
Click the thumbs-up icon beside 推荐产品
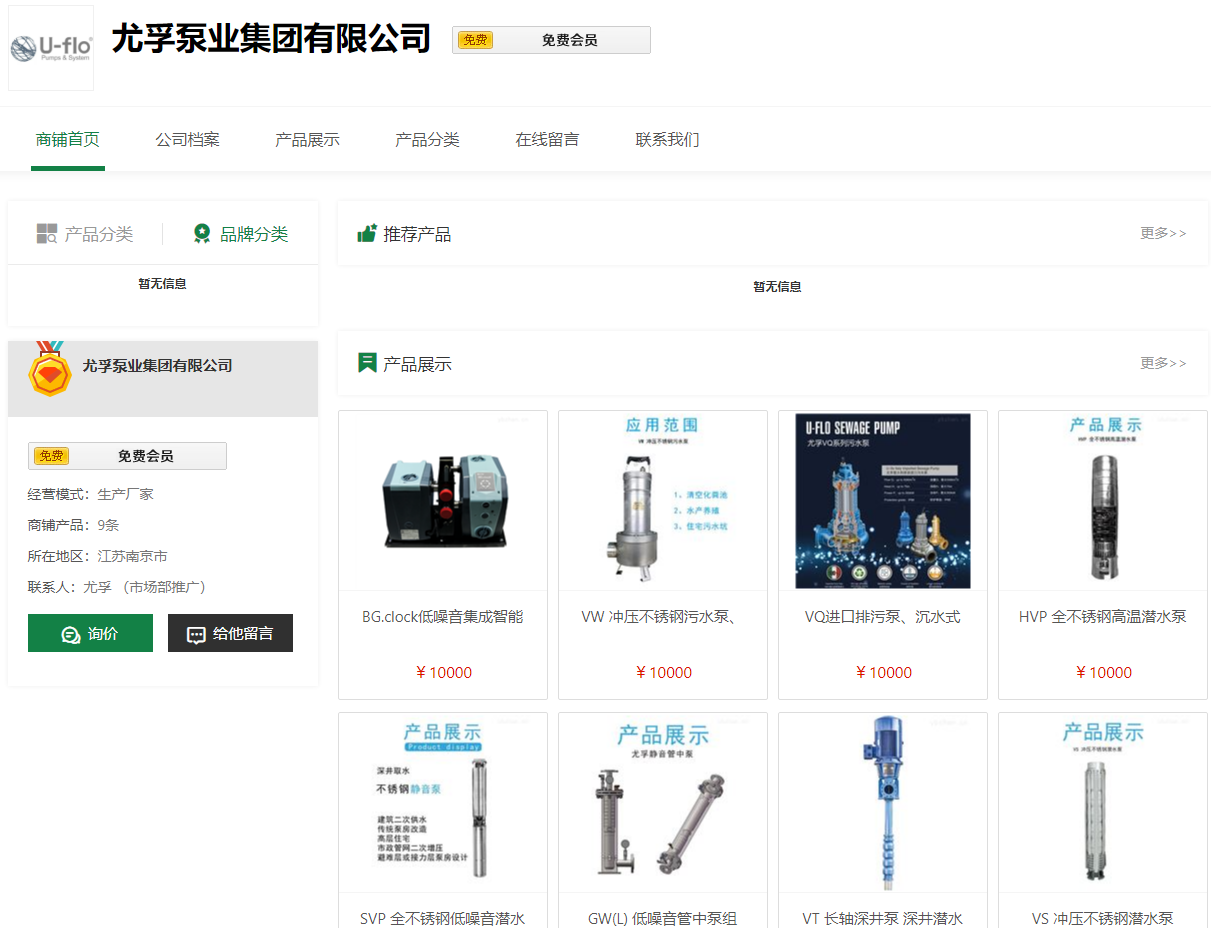click(367, 233)
